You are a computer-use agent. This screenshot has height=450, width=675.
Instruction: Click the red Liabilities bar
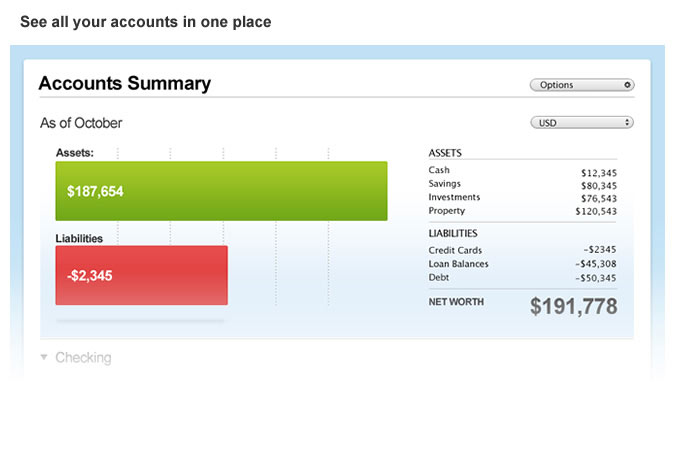tap(141, 275)
